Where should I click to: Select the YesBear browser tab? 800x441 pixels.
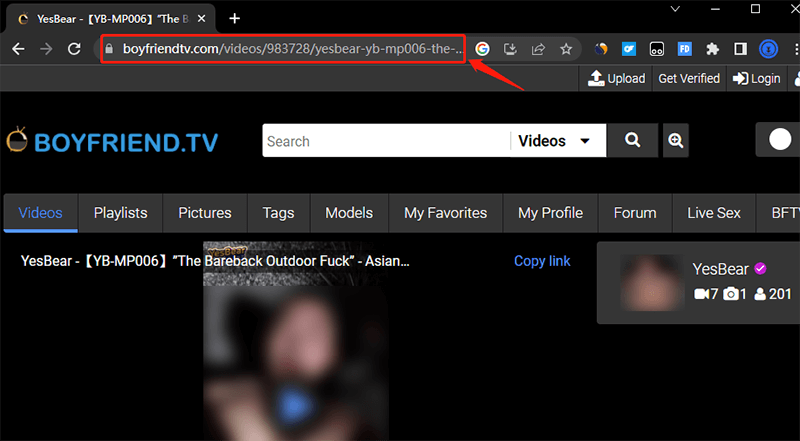(x=110, y=19)
